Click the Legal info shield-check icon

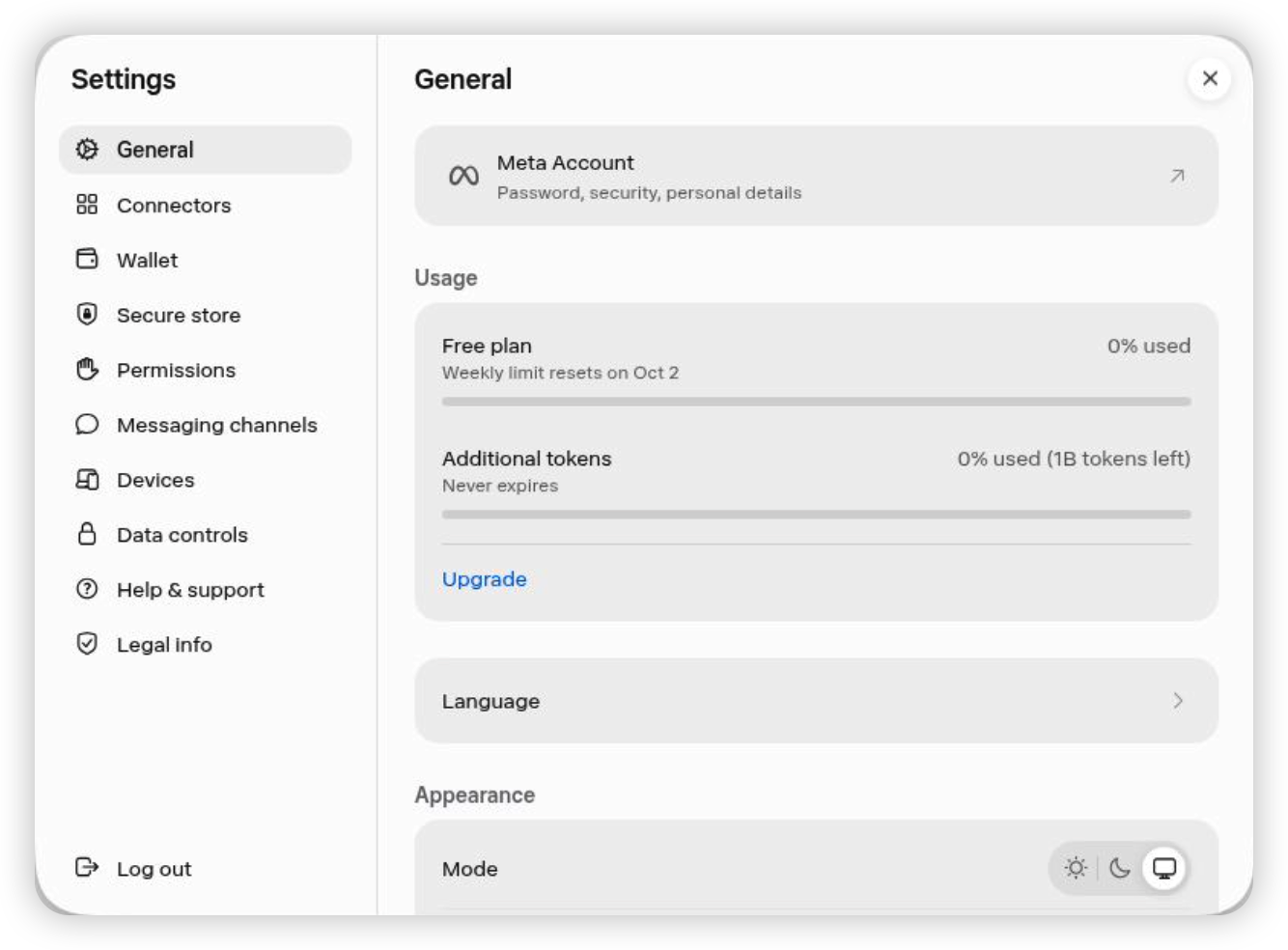pyautogui.click(x=87, y=644)
